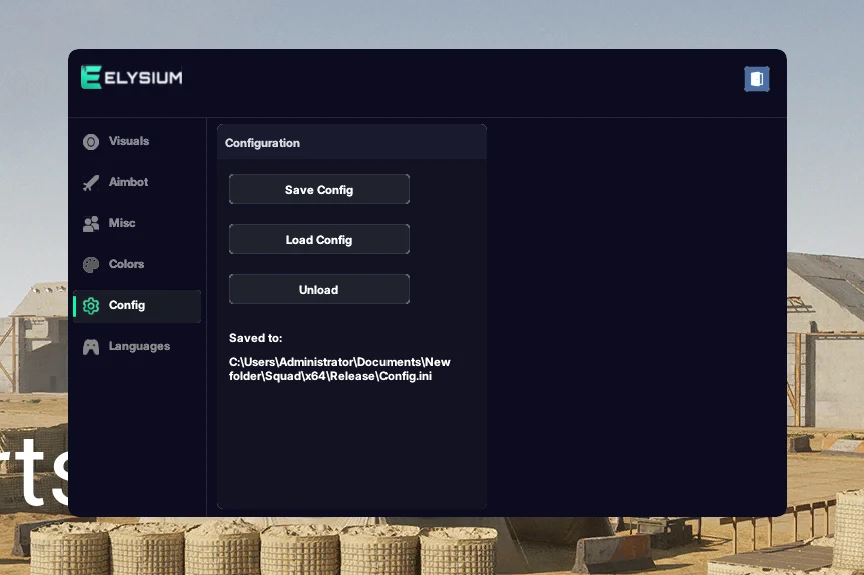Click the Aimbot sword icon

tap(91, 182)
